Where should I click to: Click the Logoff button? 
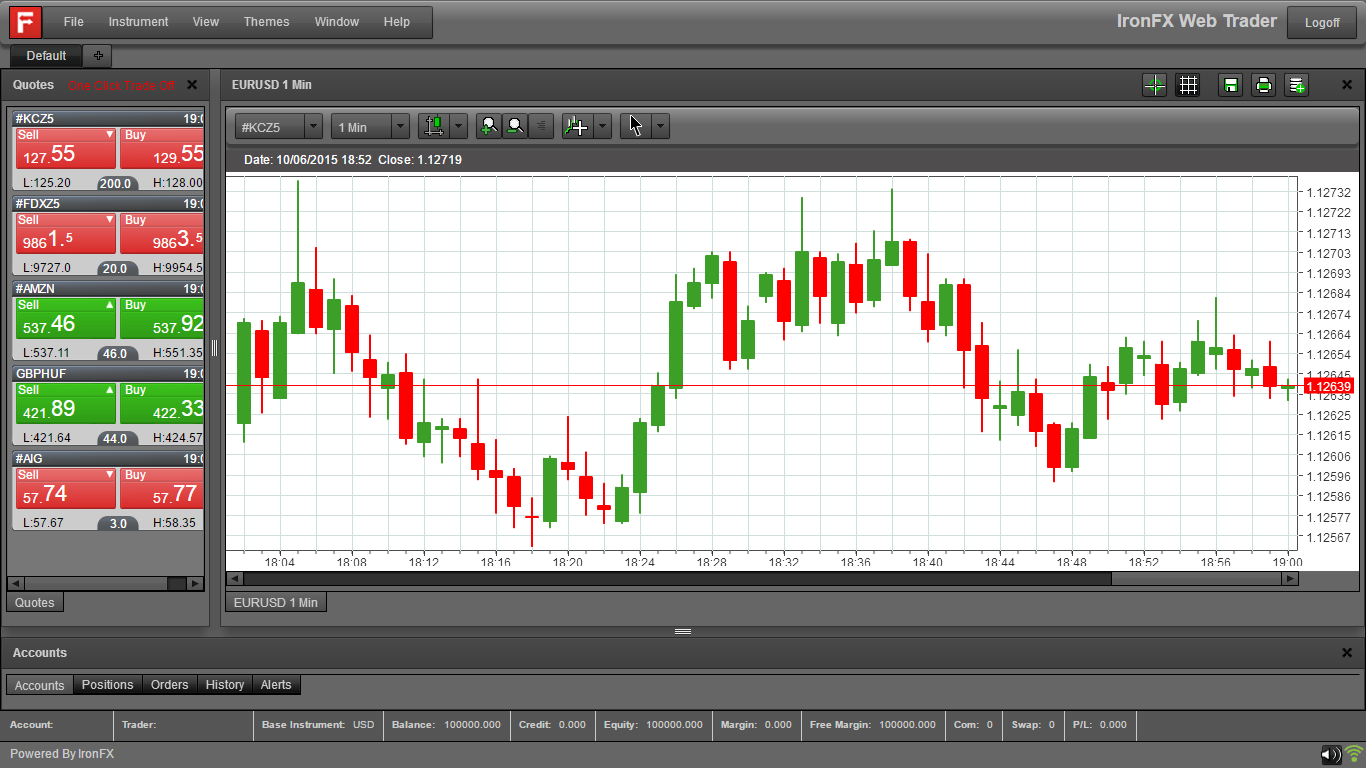(x=1322, y=22)
